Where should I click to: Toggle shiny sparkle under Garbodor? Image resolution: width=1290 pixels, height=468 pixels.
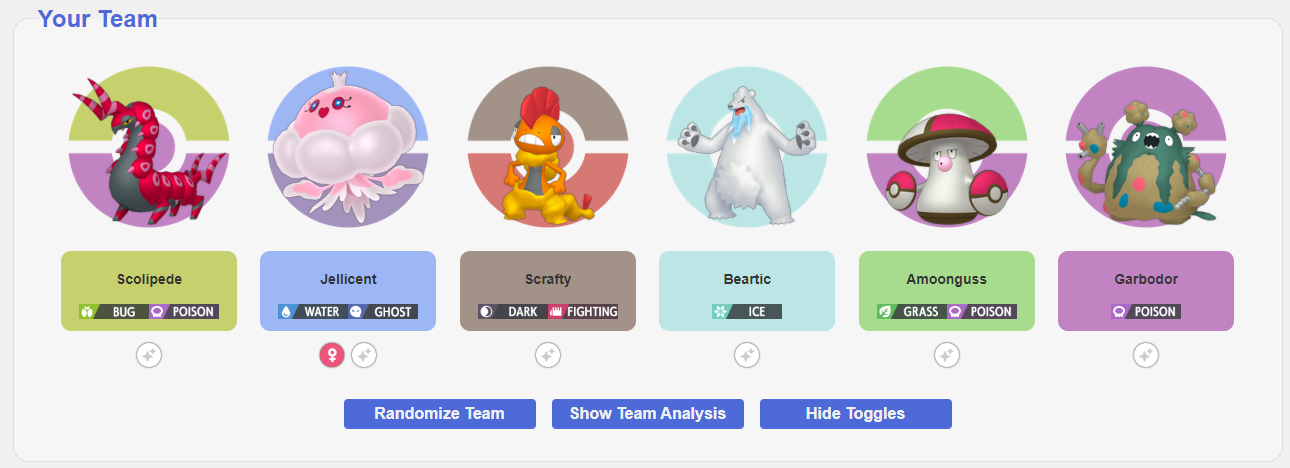[x=1146, y=355]
